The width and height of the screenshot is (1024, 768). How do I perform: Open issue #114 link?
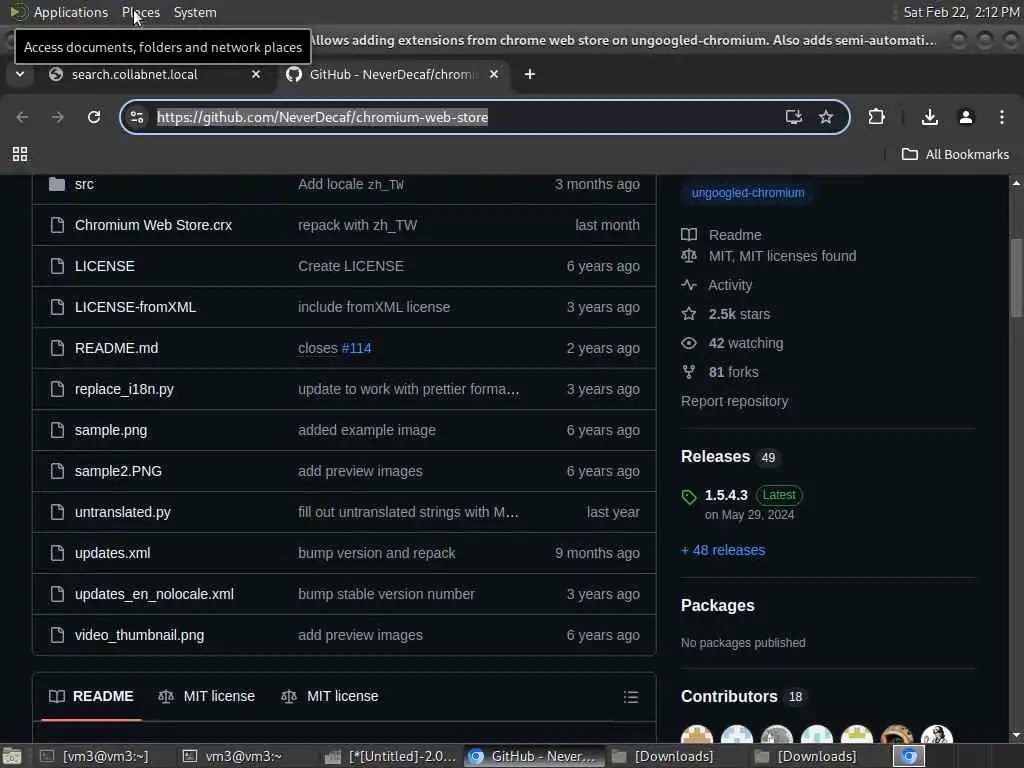(x=357, y=348)
